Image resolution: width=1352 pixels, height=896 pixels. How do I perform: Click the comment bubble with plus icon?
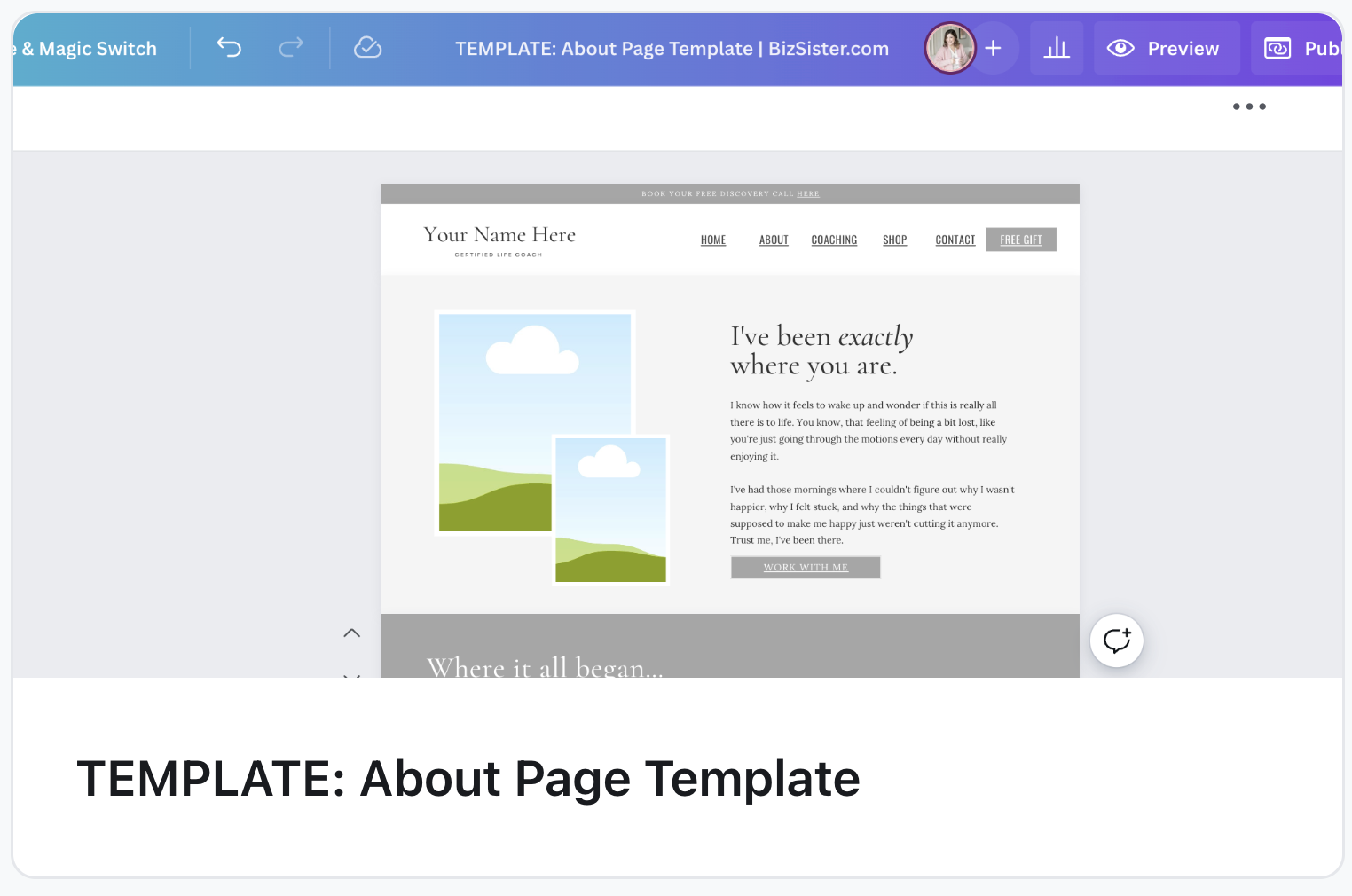click(1116, 641)
